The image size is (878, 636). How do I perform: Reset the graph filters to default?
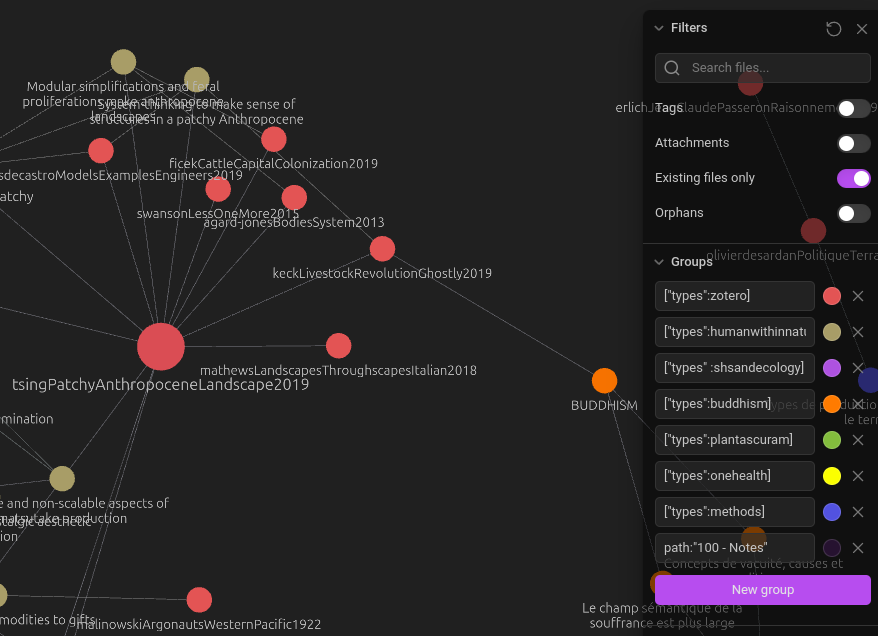click(x=833, y=29)
